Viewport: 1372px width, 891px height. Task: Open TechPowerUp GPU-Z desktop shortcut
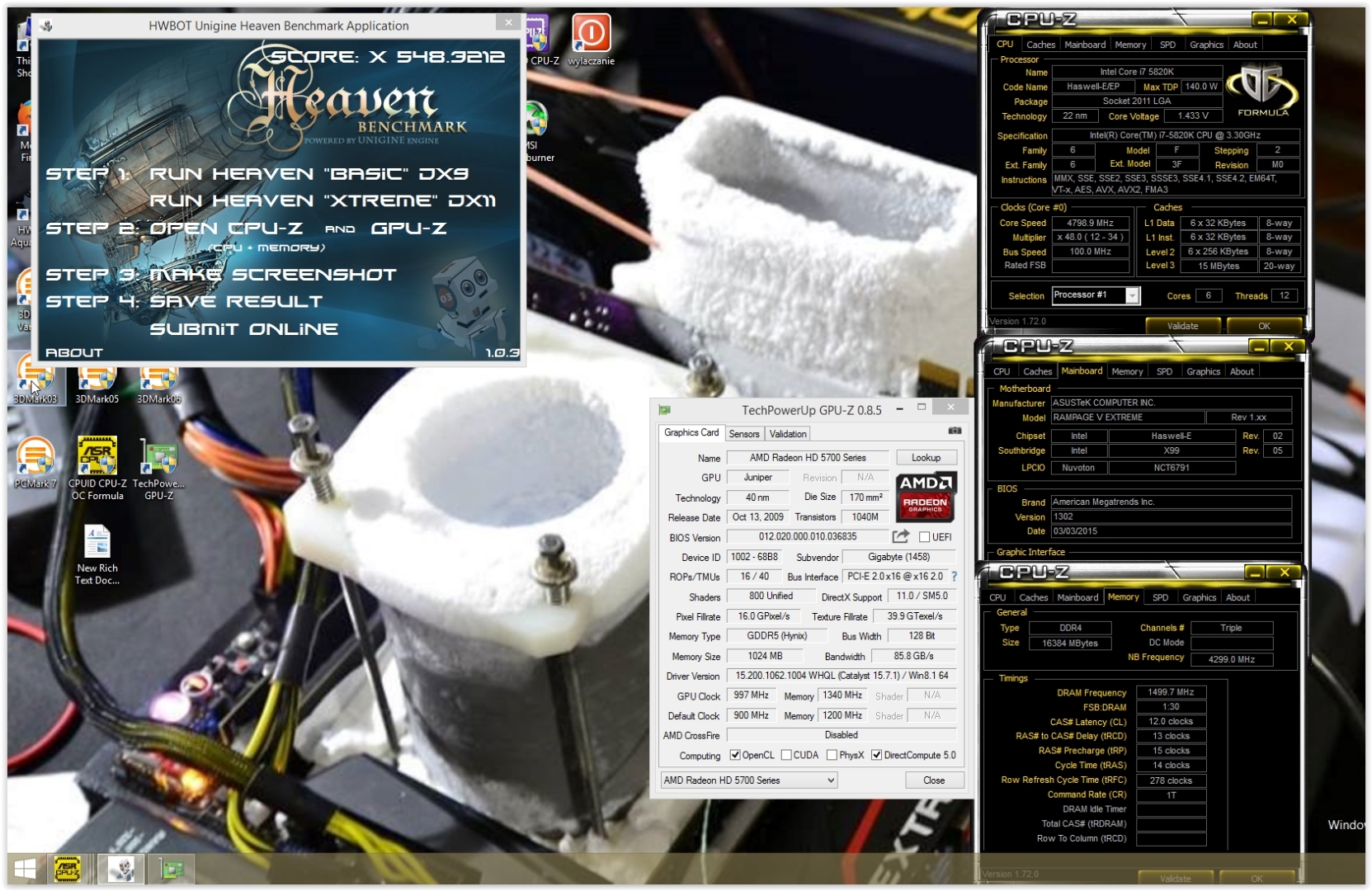pos(158,468)
